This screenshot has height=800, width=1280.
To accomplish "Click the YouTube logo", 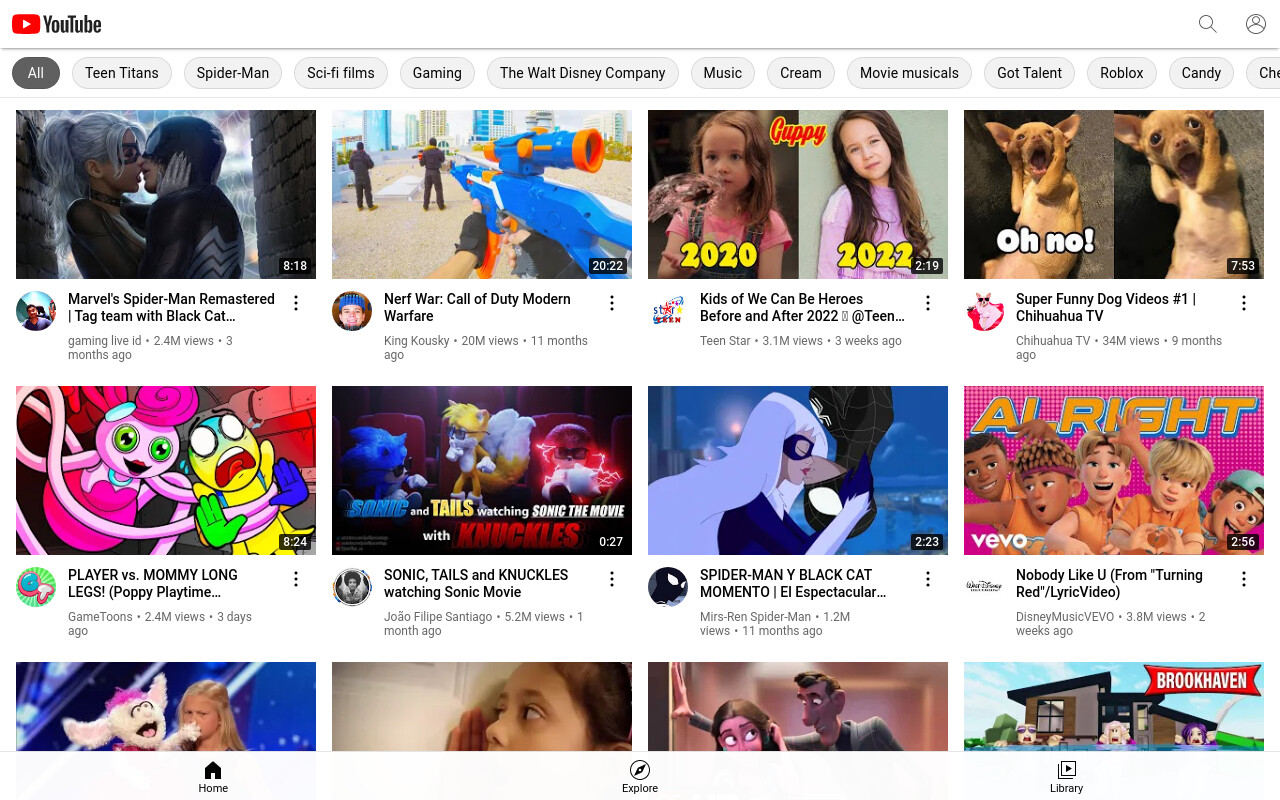I will 57,24.
